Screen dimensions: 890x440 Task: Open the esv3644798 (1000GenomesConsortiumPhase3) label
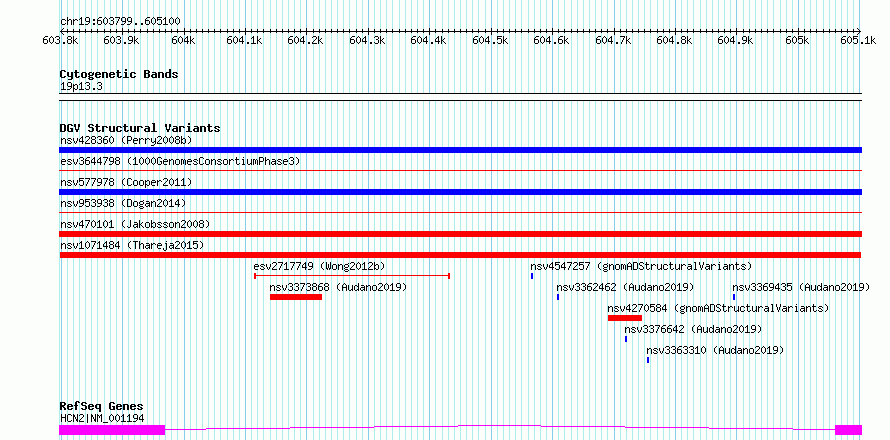click(x=179, y=161)
